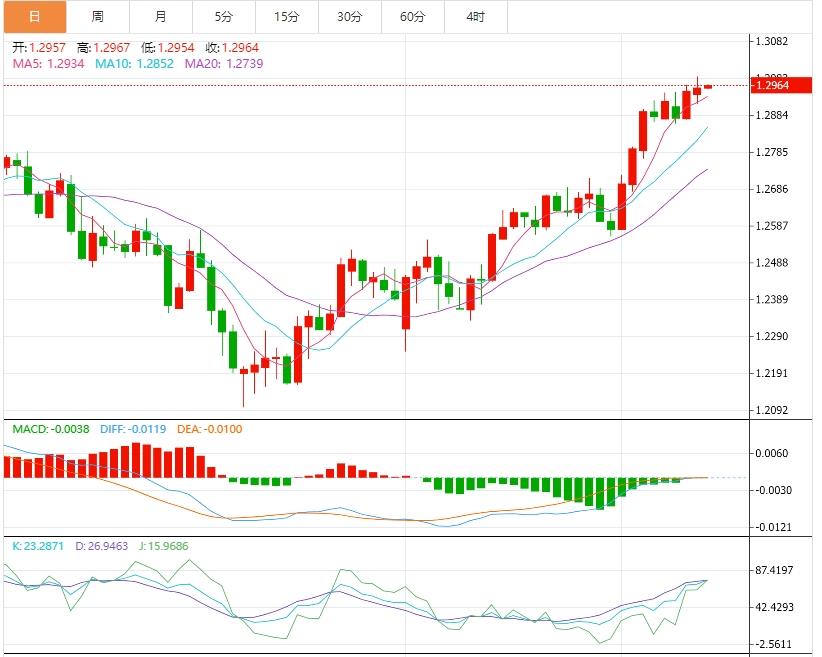822x657 pixels.
Task: Select the 日 (daily) timeframe tab
Action: point(35,17)
